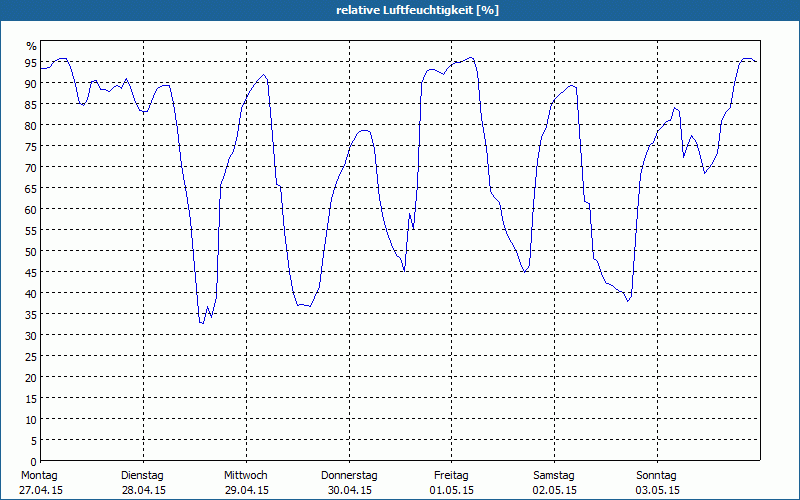Click the y-axis value '70'
This screenshot has height=500, width=800.
click(x=31, y=167)
